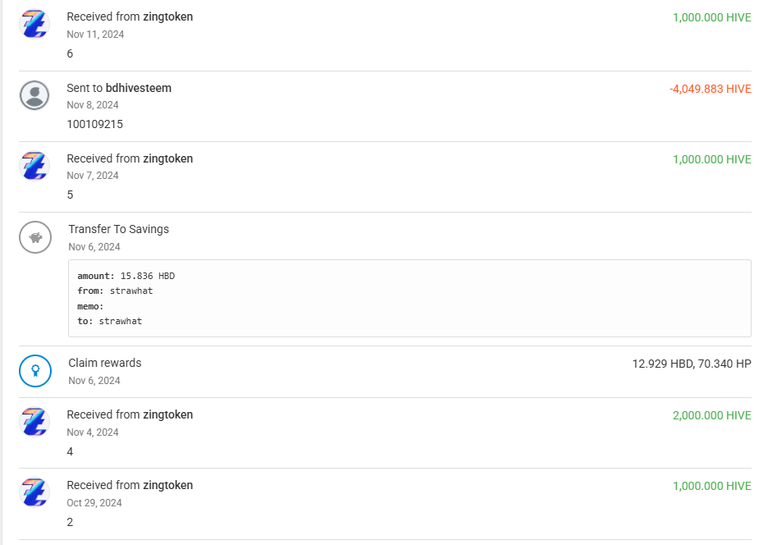Click the Claim rewards ribbon icon
The width and height of the screenshot is (768, 545).
tap(35, 371)
